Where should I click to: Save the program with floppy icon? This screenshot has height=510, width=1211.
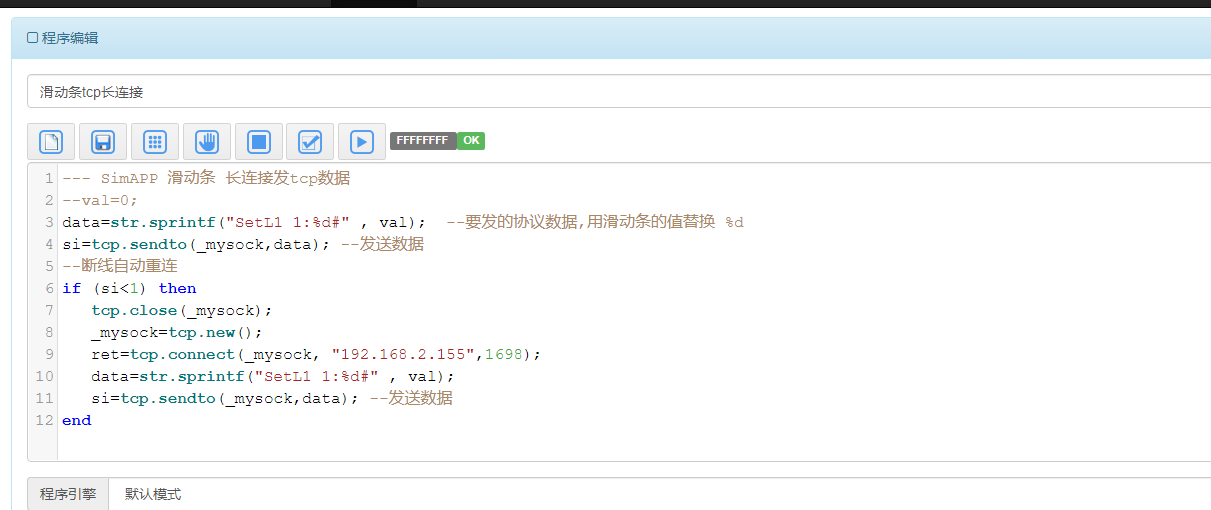[103, 142]
